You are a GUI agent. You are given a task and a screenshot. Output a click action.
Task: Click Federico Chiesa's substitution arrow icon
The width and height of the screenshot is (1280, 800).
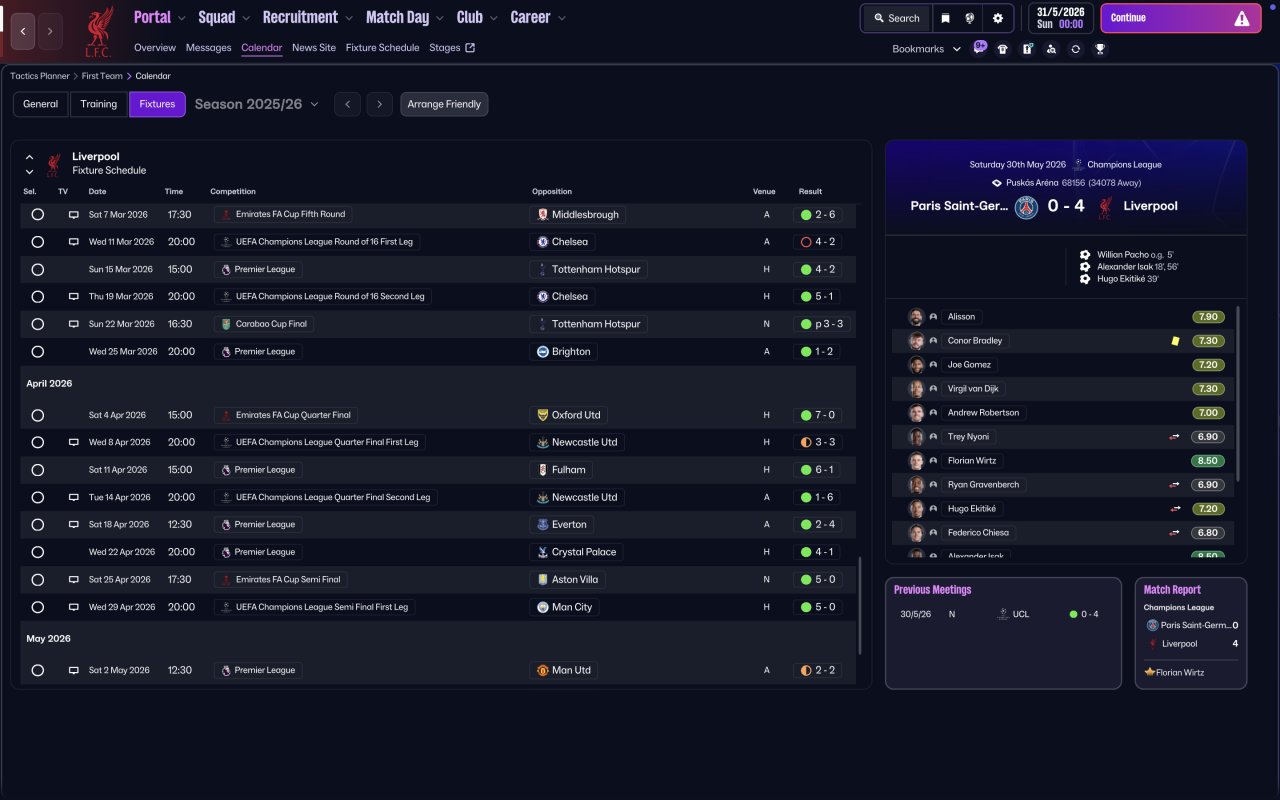1176,533
